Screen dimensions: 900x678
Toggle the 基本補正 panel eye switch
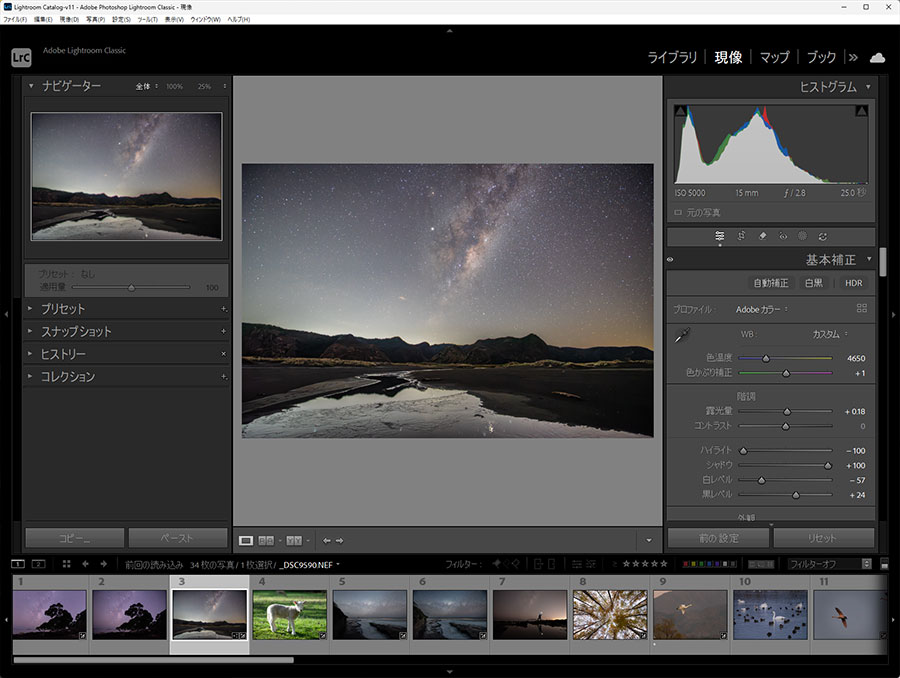670,260
